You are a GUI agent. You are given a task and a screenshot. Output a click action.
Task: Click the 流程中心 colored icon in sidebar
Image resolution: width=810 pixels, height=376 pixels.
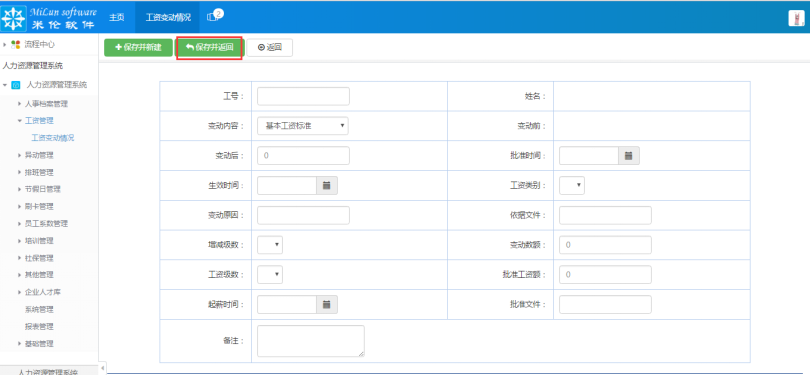point(16,44)
